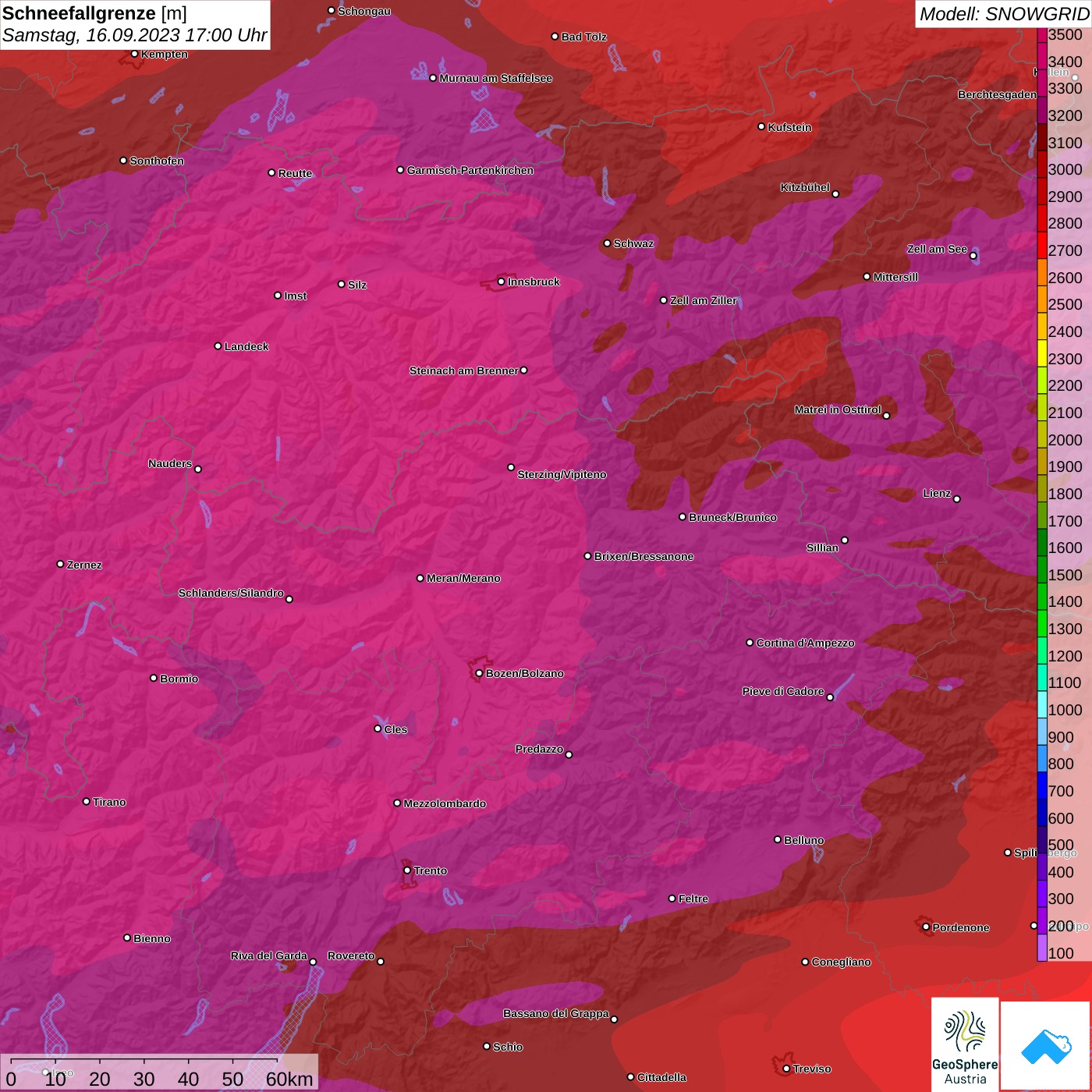This screenshot has height=1092, width=1092.
Task: Click the Kufstein marker dot
Action: pyautogui.click(x=761, y=126)
